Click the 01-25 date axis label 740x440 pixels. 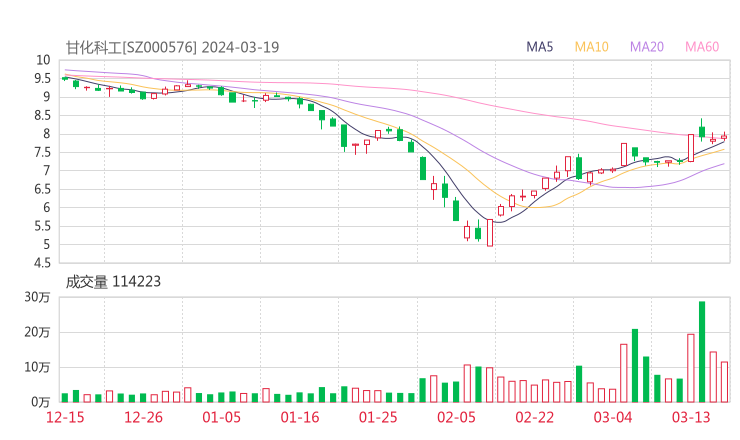coord(378,417)
